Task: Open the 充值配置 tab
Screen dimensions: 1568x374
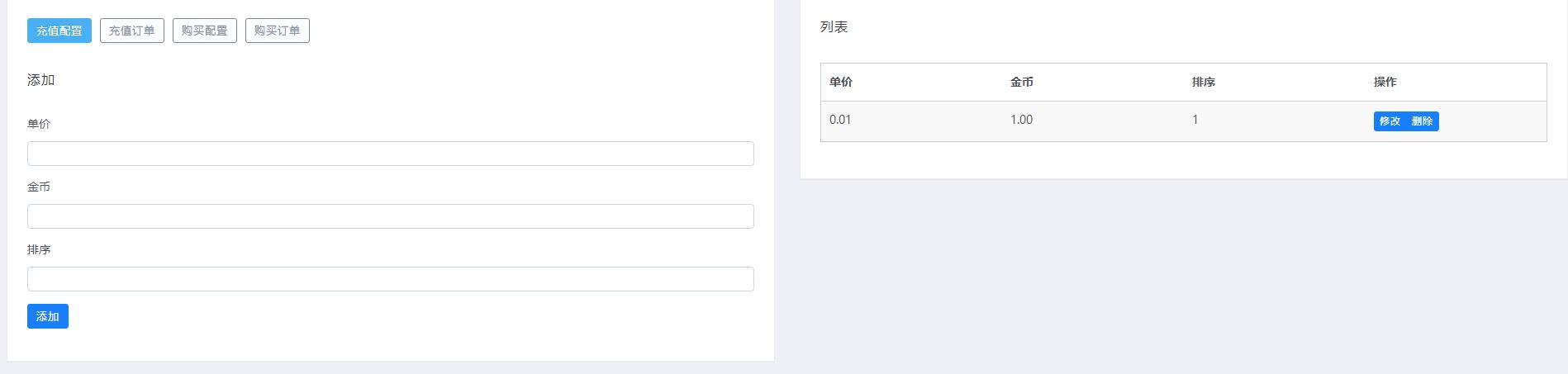Action: coord(59,31)
